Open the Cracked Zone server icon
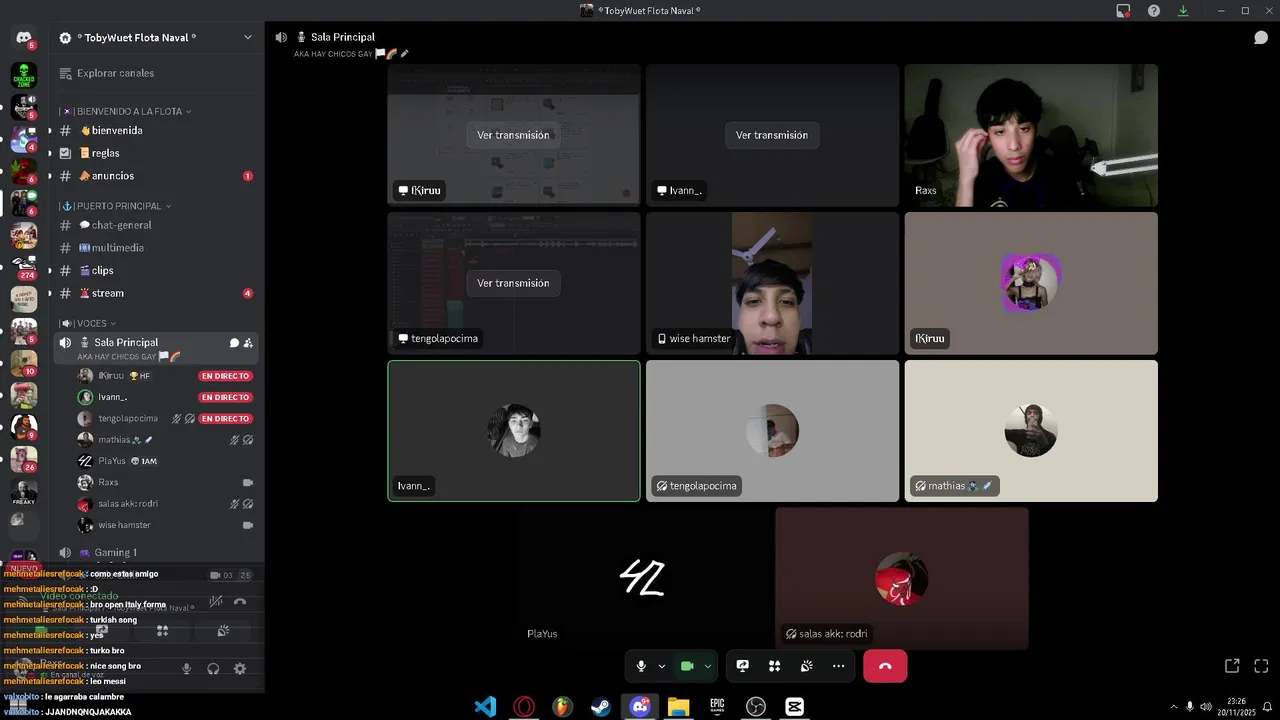Screen dimensions: 1280x720 pos(24,75)
